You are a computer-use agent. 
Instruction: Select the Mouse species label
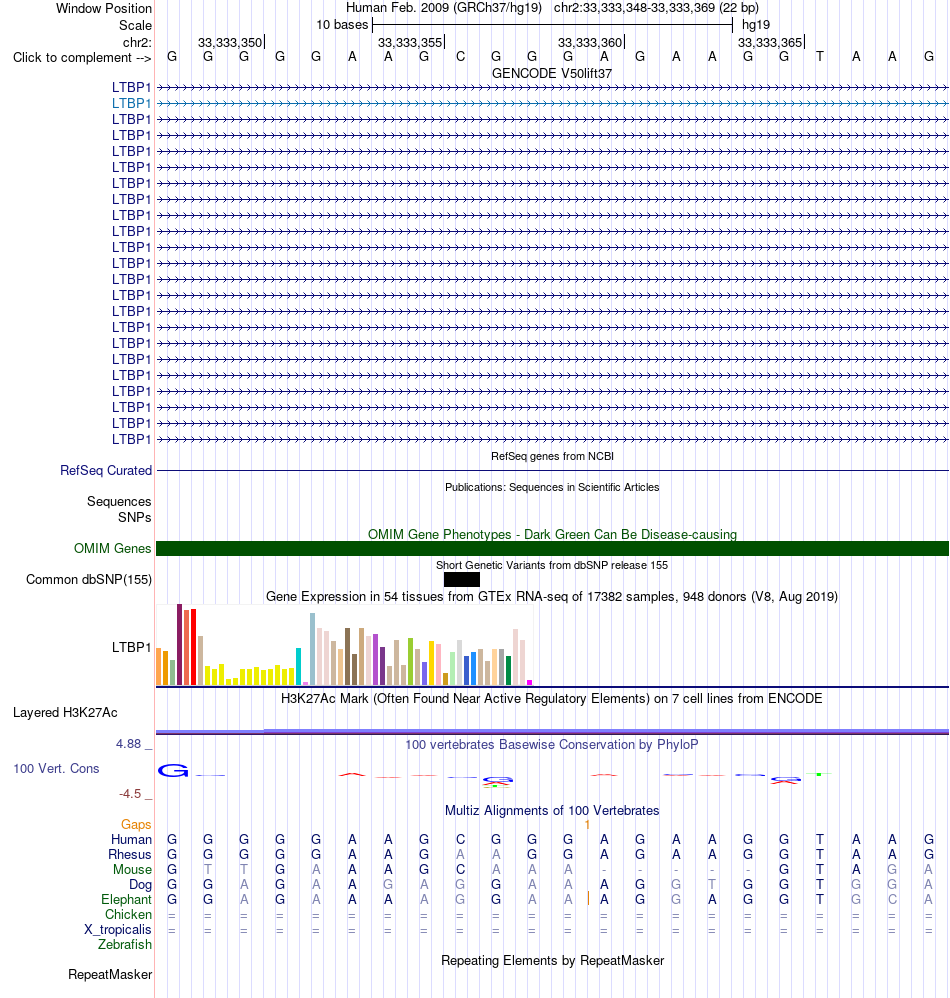132,869
